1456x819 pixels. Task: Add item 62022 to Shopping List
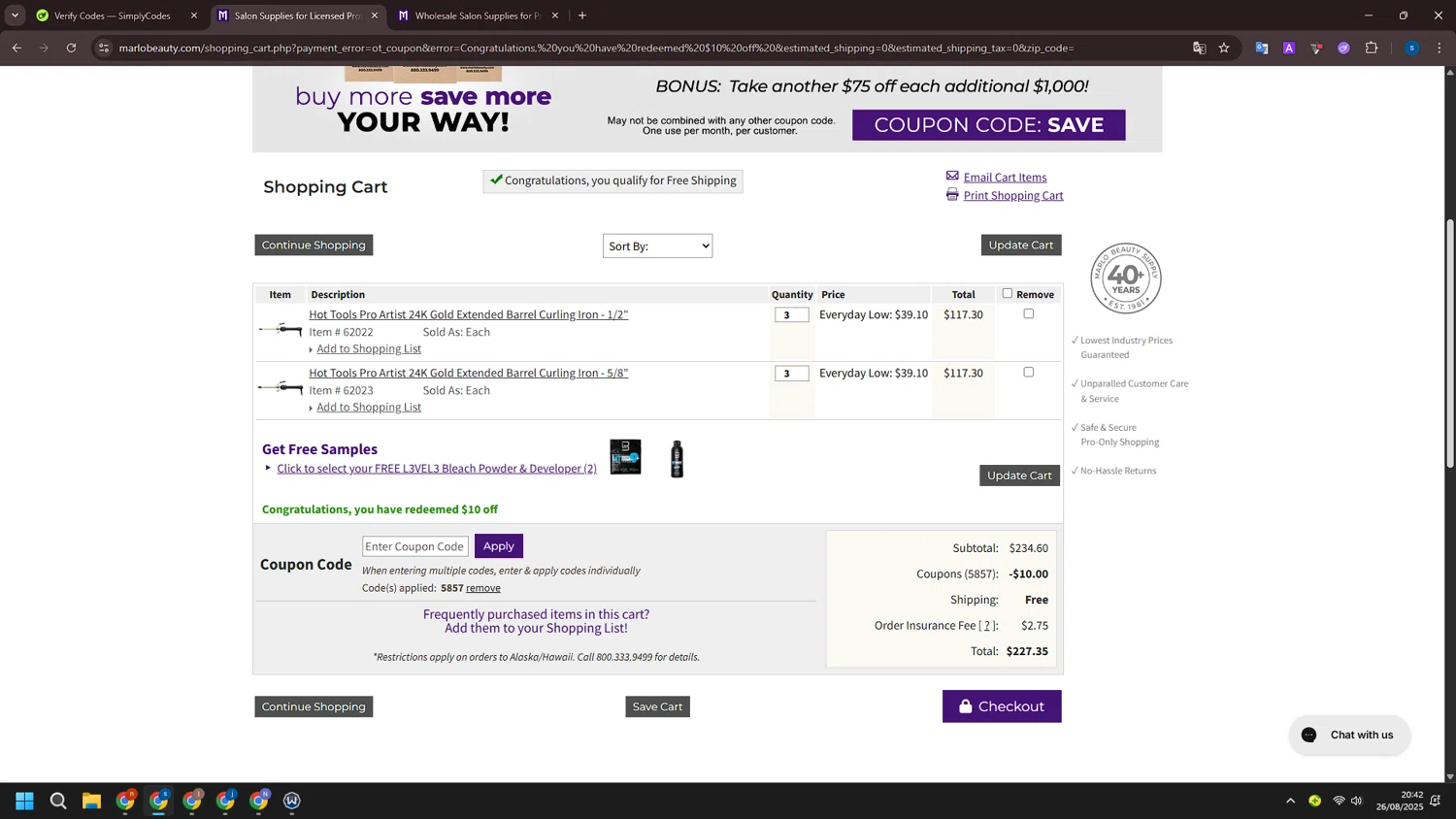[369, 348]
